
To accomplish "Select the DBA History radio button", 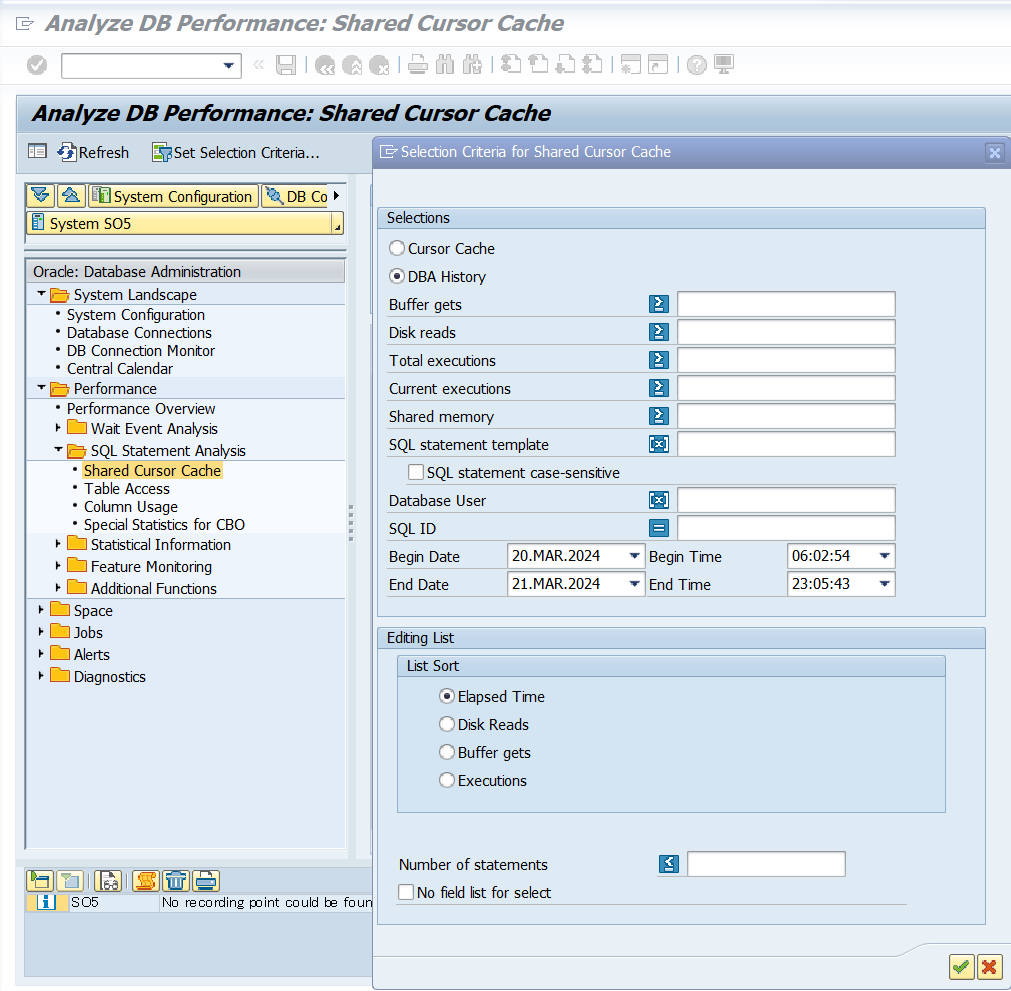I will (x=397, y=276).
